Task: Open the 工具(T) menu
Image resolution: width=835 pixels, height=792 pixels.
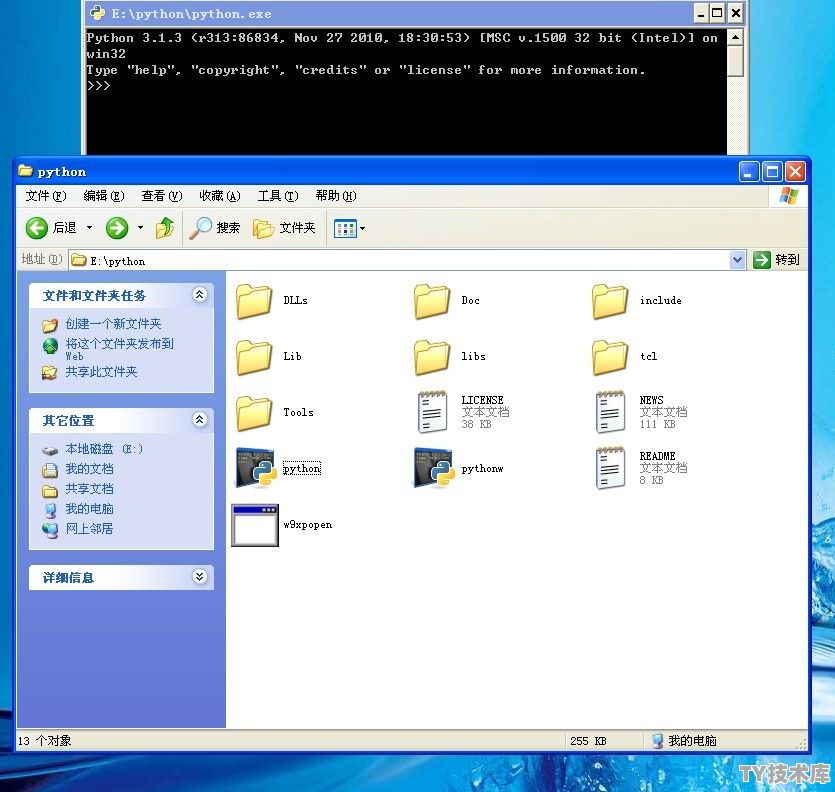Action: 278,196
